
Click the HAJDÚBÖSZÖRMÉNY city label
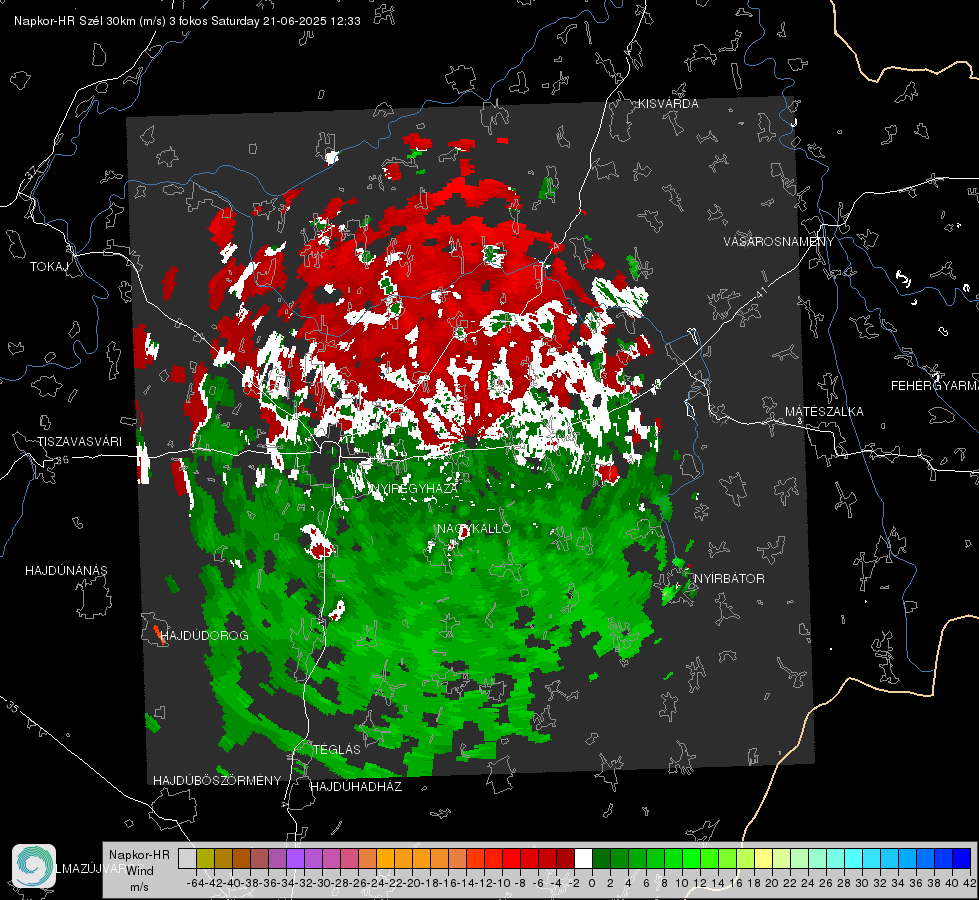[217, 781]
